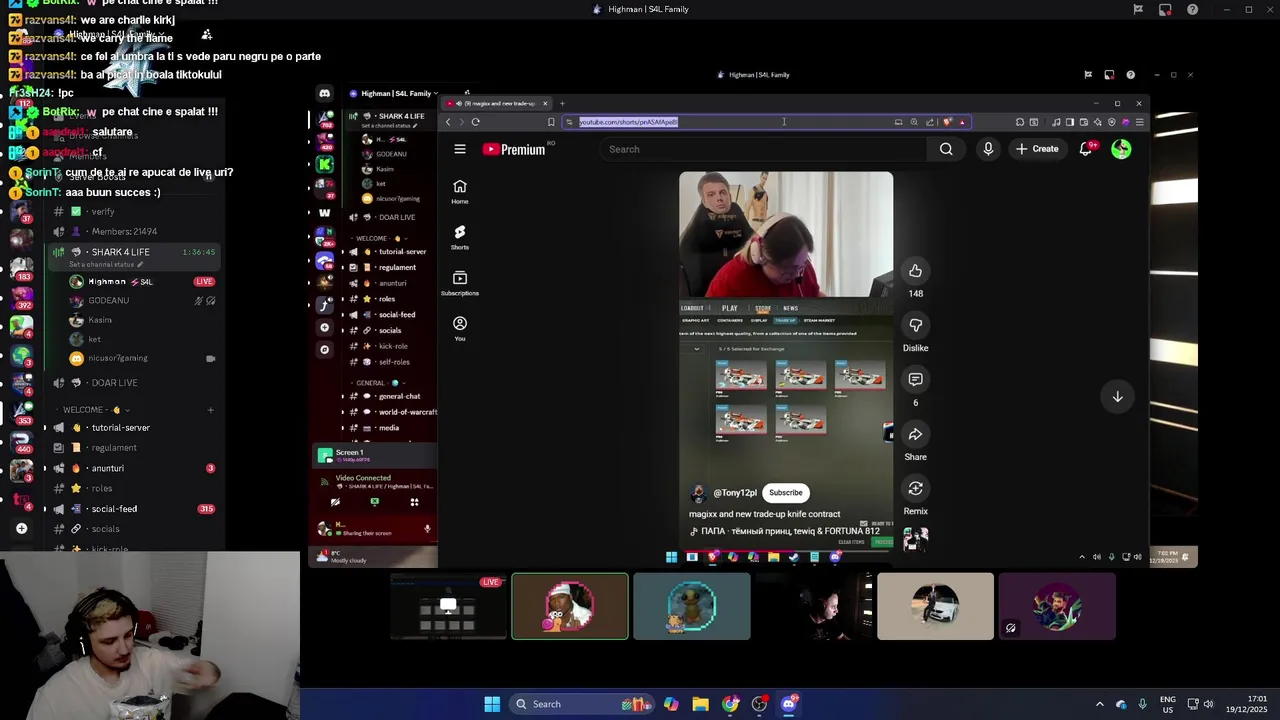
Task: Open YouTube notifications bell
Action: click(1086, 149)
